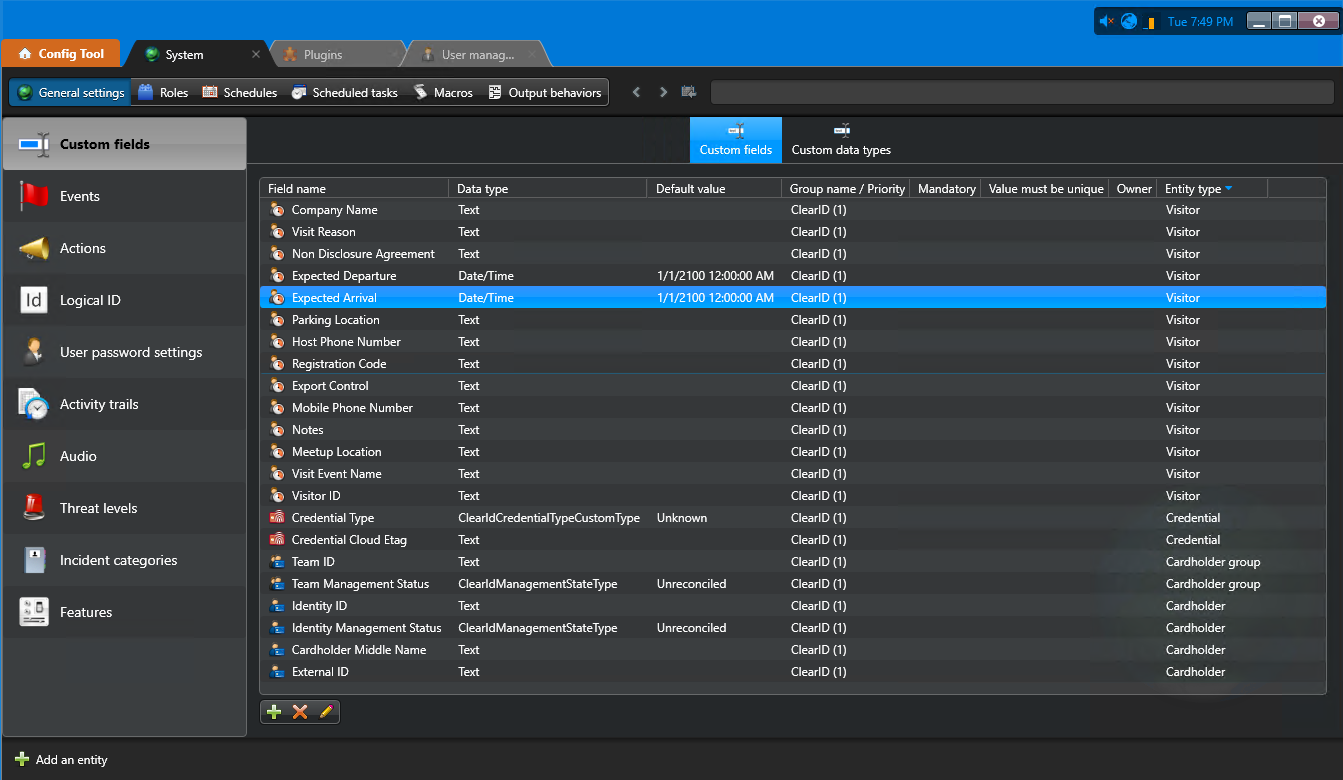This screenshot has height=780, width=1343.
Task: Delete selected field with the orange X icon
Action: (298, 712)
